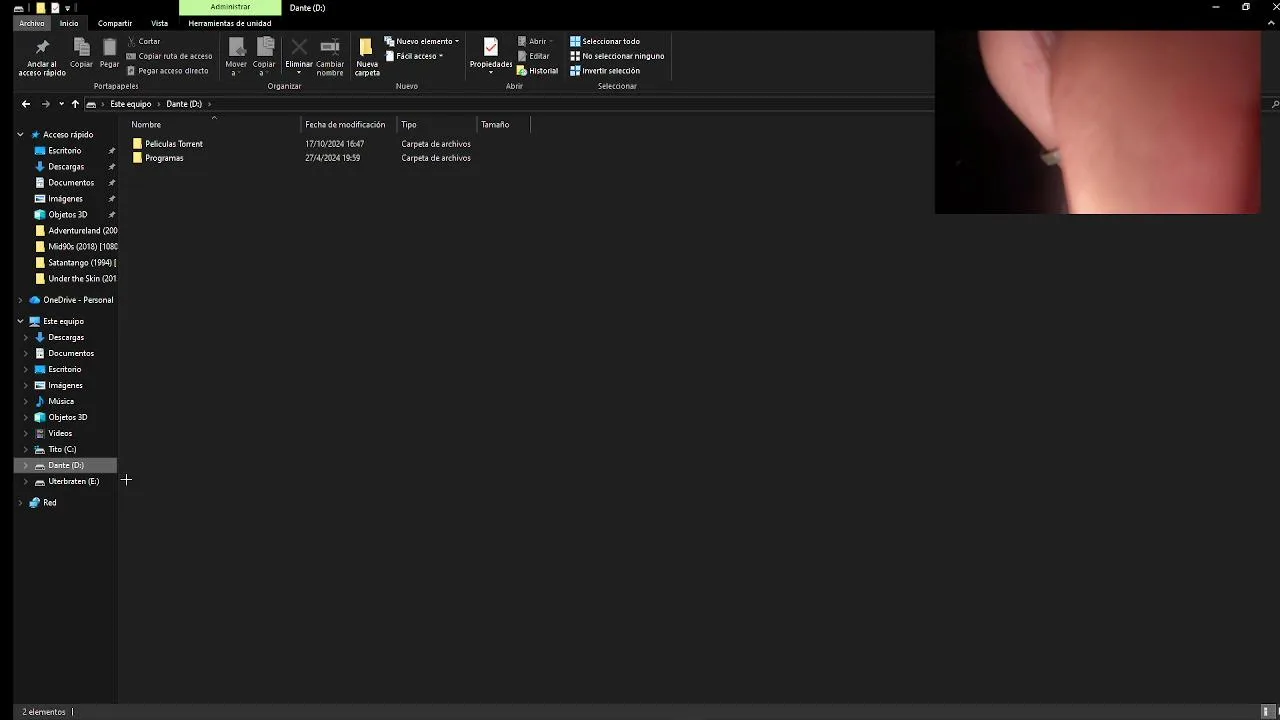The width and height of the screenshot is (1280, 720).
Task: Select the Uterbraten (E:) drive
Action: pyautogui.click(x=73, y=481)
